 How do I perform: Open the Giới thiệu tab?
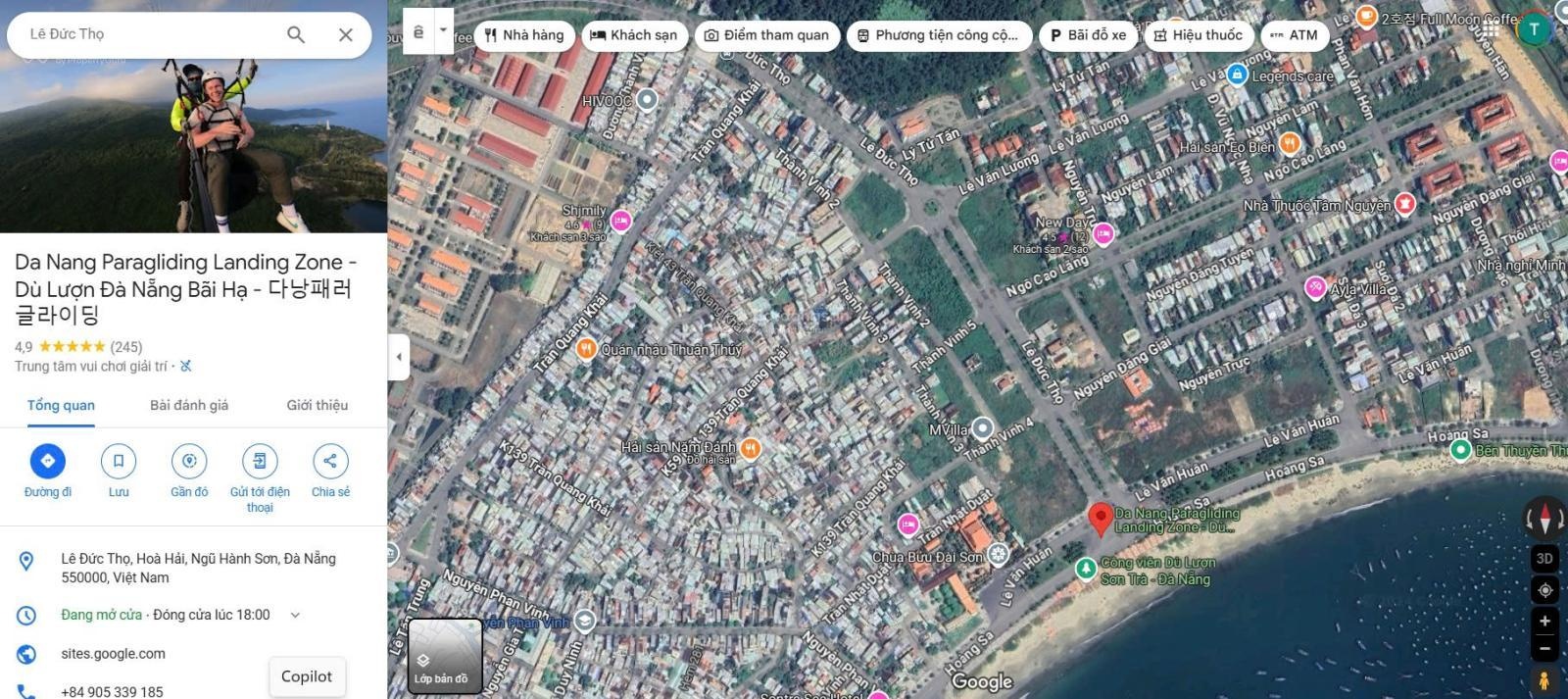click(x=317, y=405)
